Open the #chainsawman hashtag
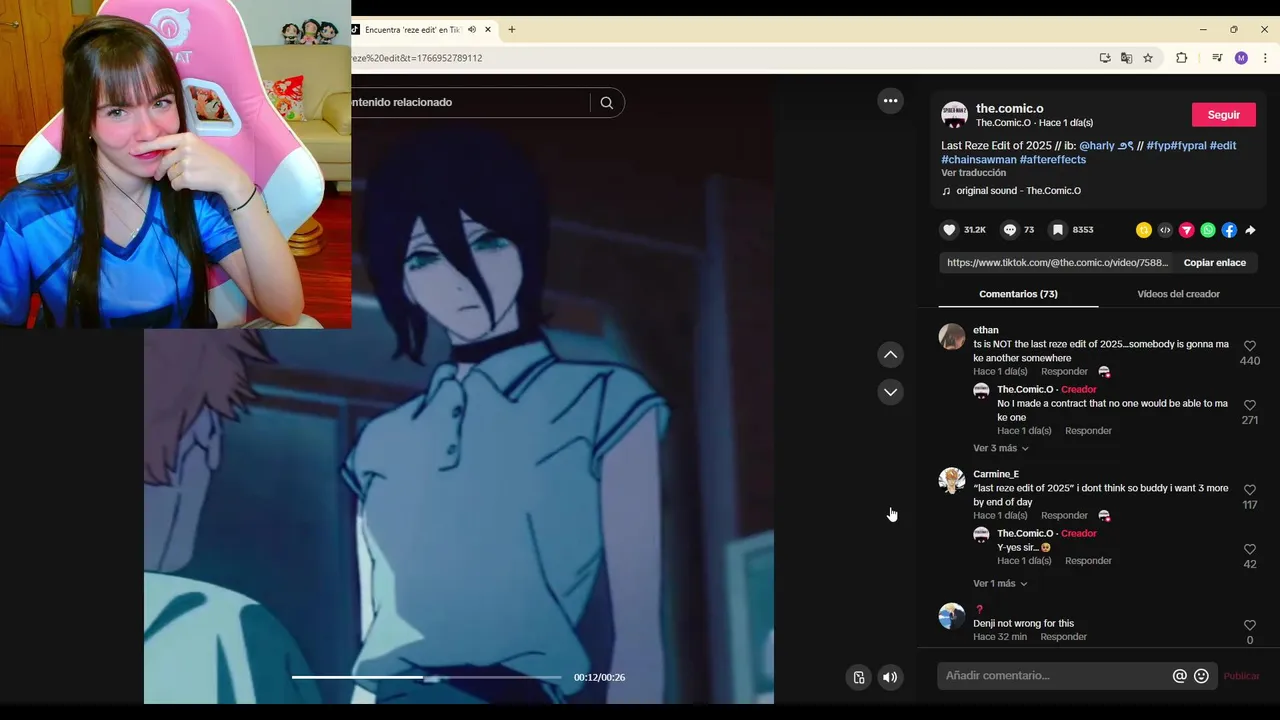This screenshot has height=720, width=1280. [x=979, y=160]
